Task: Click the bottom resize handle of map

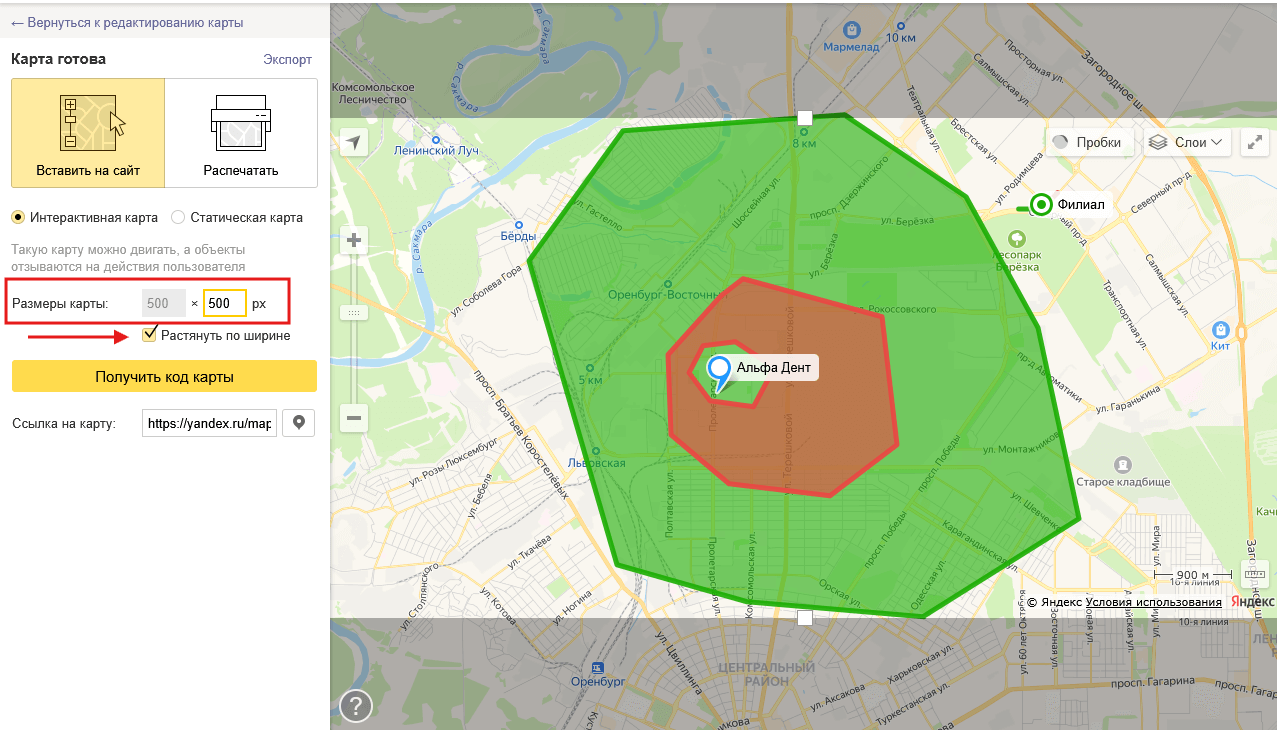Action: 805,617
